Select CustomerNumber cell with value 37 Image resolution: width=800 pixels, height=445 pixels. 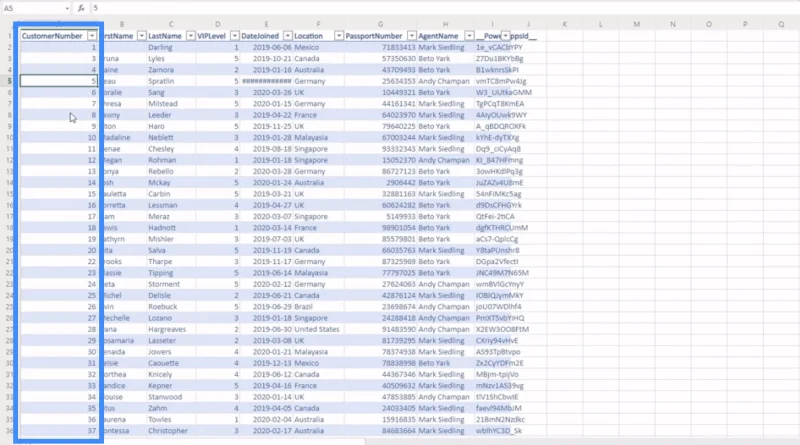[x=59, y=430]
